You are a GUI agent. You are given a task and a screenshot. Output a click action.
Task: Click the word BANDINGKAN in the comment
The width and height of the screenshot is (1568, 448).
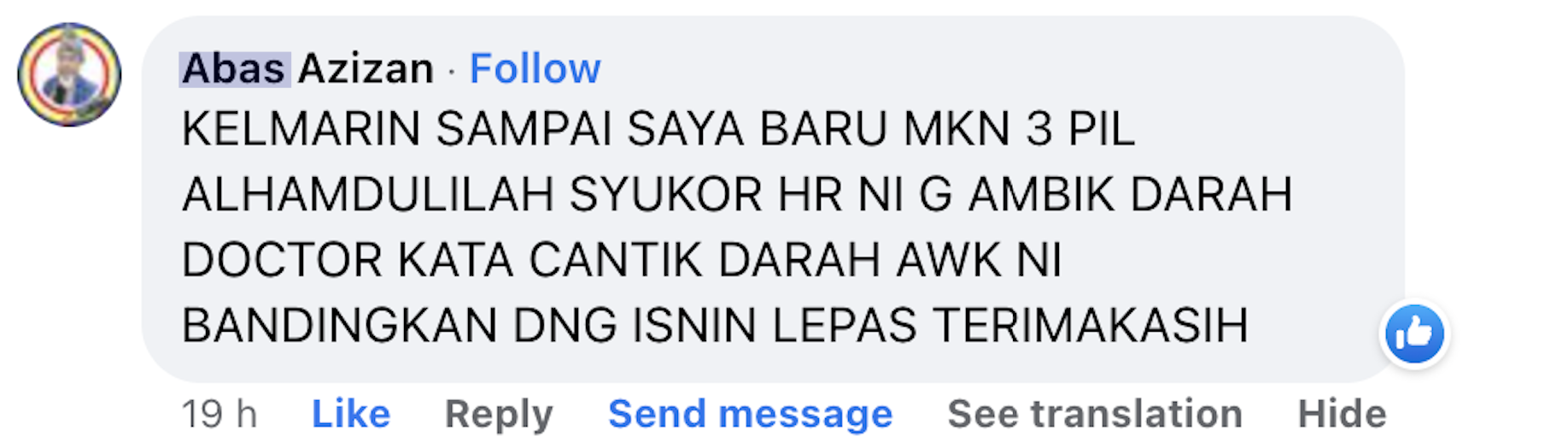coord(339,326)
